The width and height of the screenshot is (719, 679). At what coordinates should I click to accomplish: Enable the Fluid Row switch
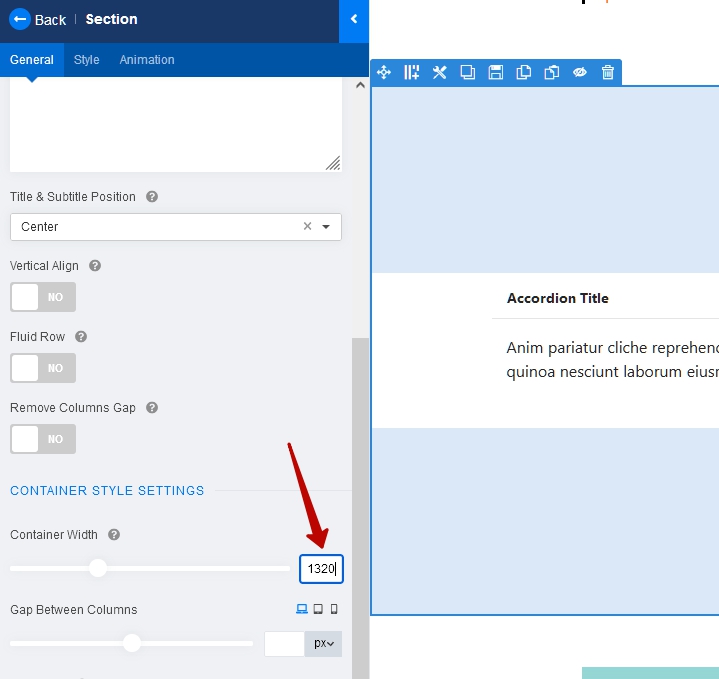click(43, 368)
